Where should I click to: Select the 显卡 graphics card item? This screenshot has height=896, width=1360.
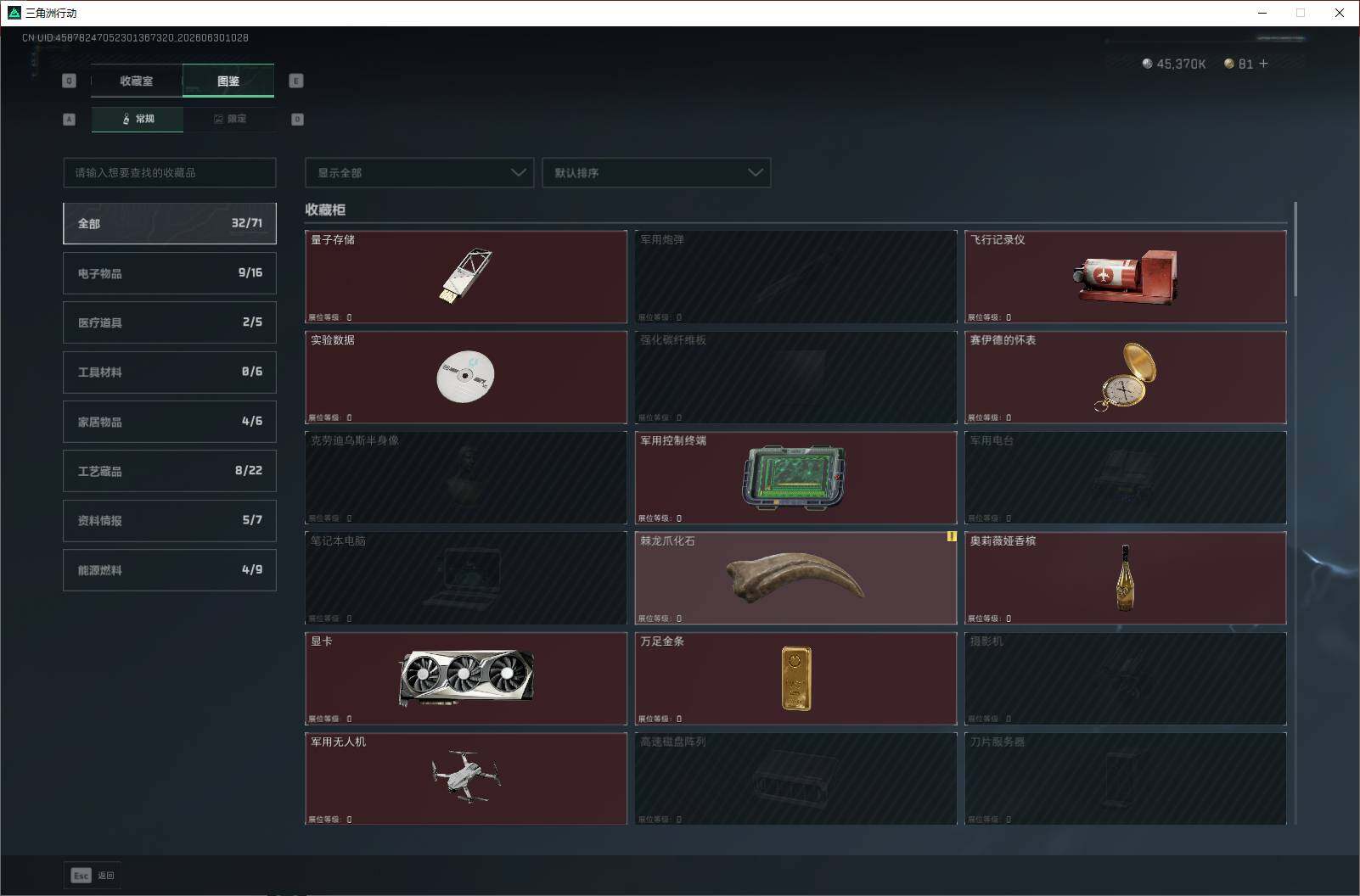(x=466, y=678)
